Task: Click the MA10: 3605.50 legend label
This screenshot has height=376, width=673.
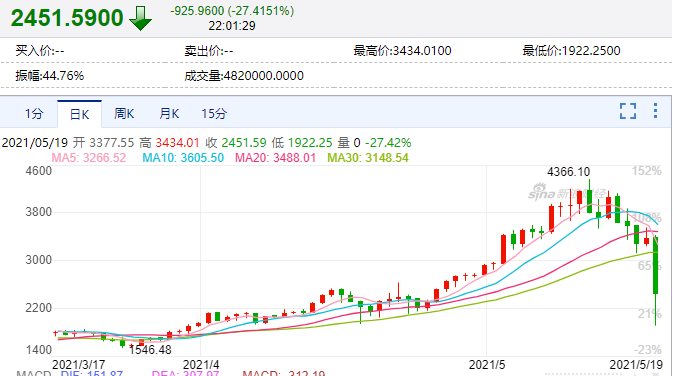Action: 183,158
